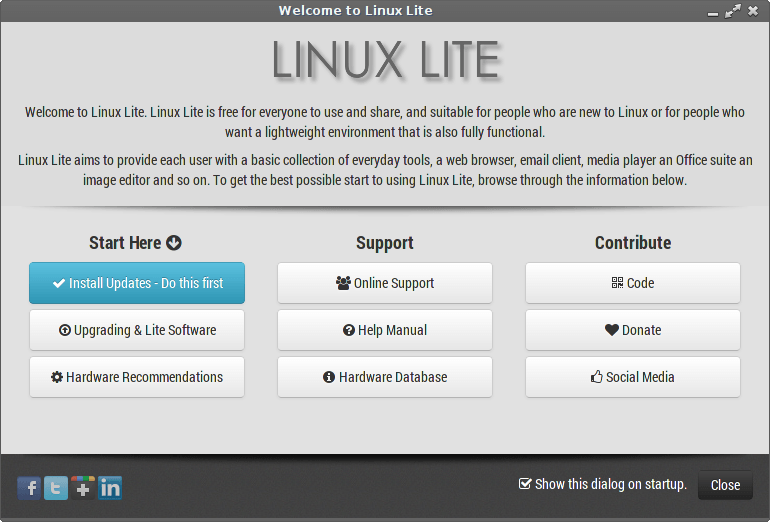Click the LINUX LITE logo heading
The image size is (770, 522).
[386, 60]
